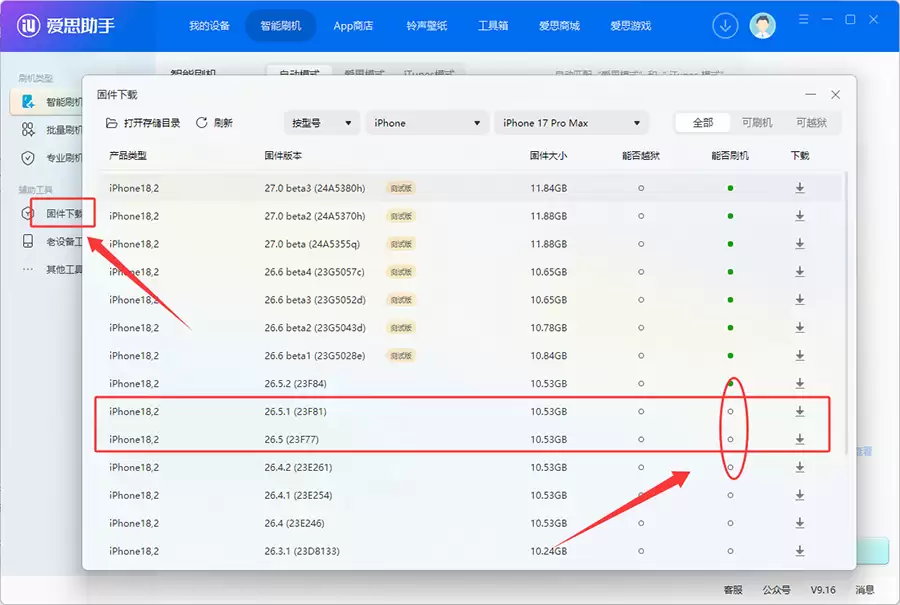Screen dimensions: 900x605
Task: Click the 消息 link in status bar
Action: click(x=864, y=590)
